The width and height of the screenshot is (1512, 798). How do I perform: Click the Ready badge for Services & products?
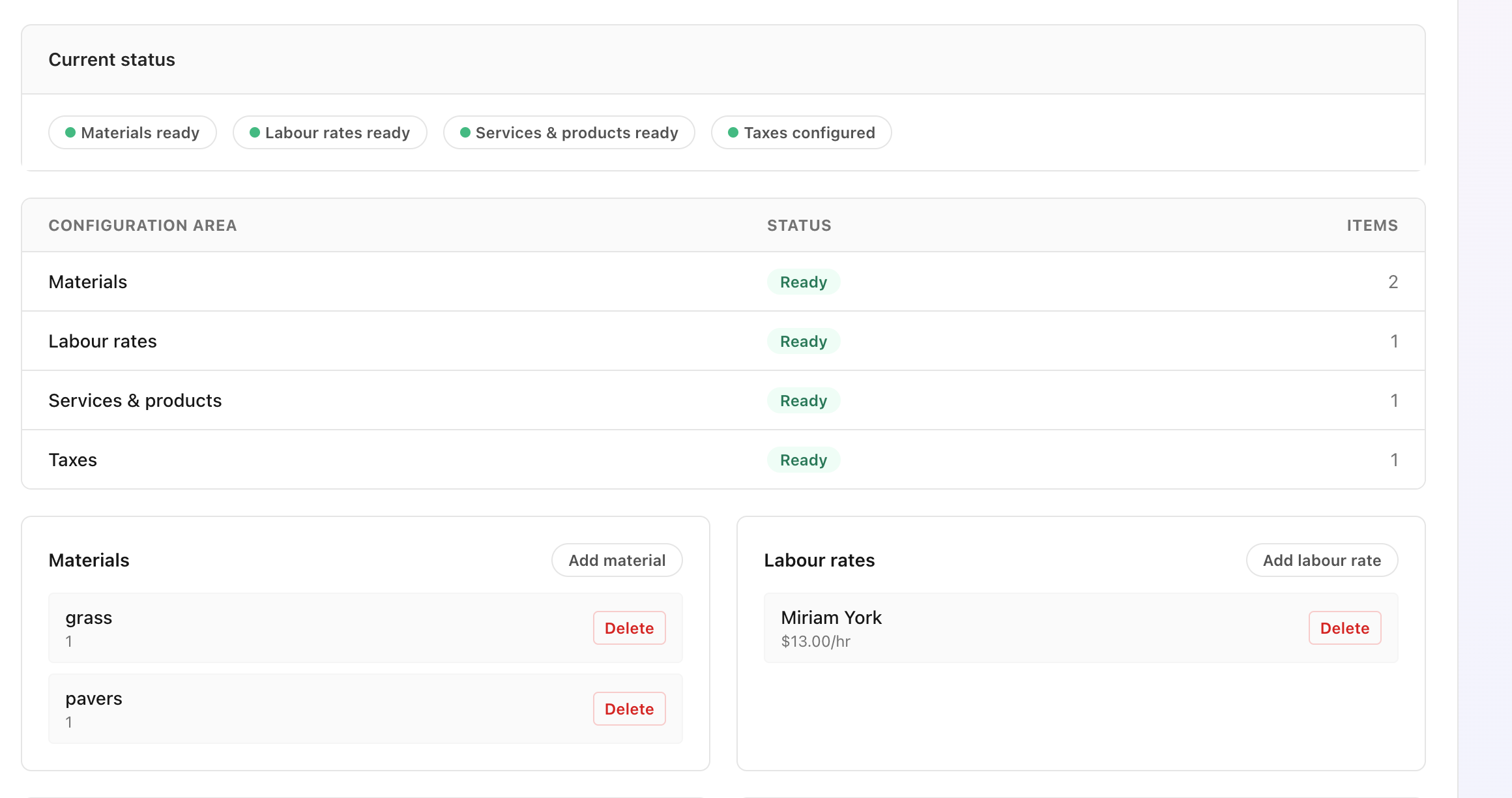point(804,400)
